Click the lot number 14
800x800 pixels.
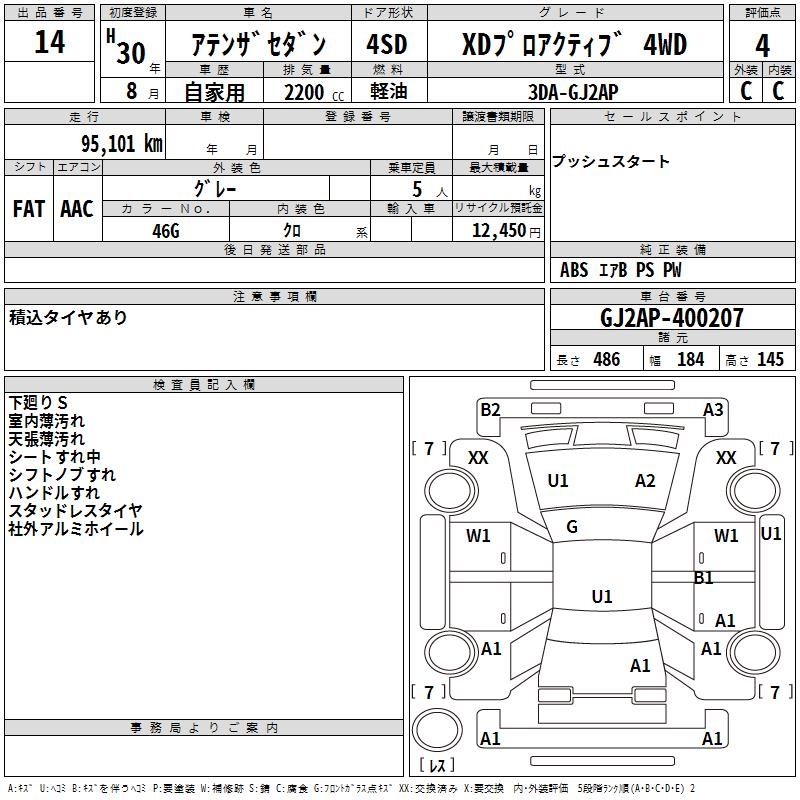click(x=49, y=42)
